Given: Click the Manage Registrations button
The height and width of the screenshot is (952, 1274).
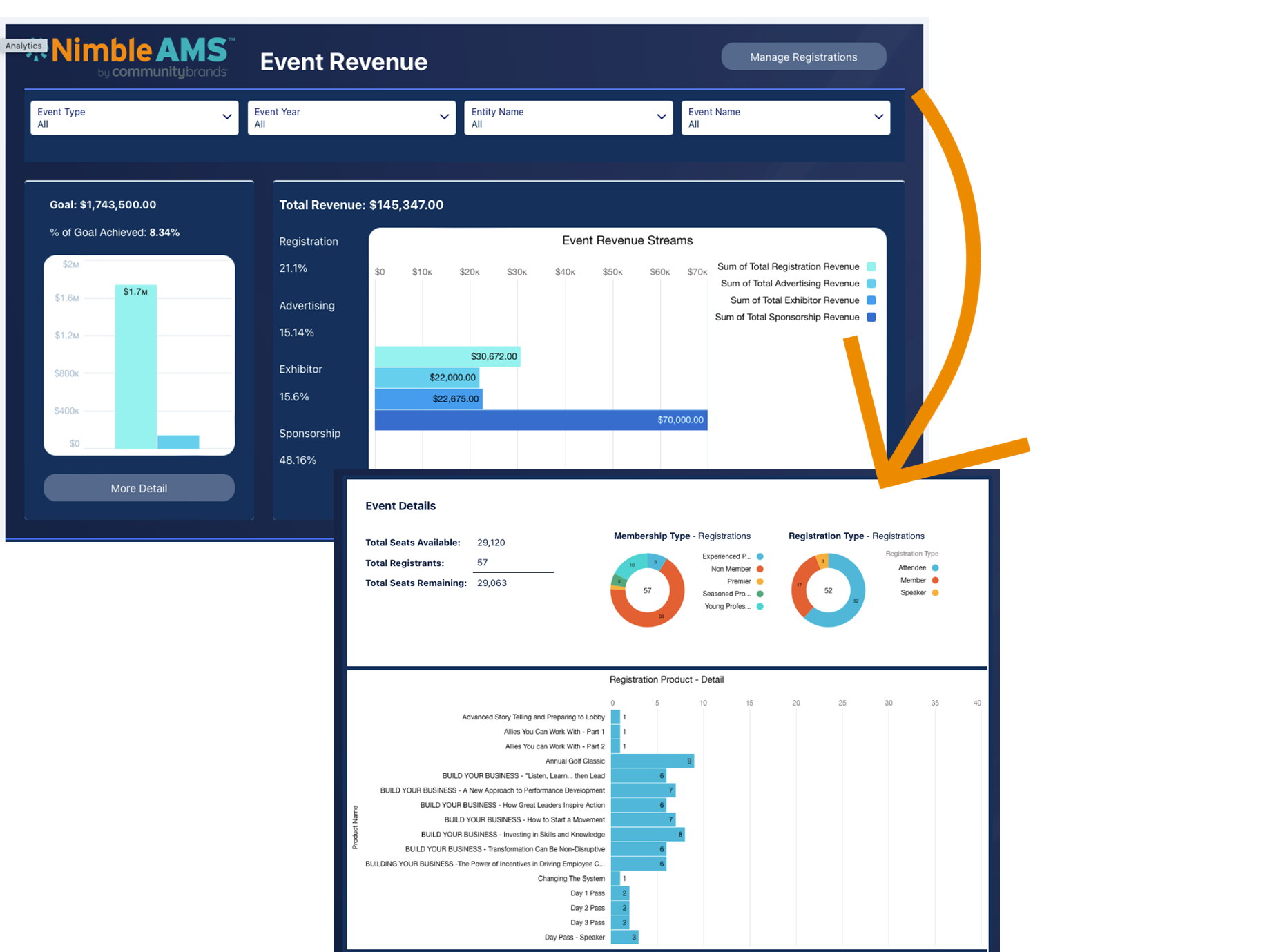Looking at the screenshot, I should click(803, 57).
